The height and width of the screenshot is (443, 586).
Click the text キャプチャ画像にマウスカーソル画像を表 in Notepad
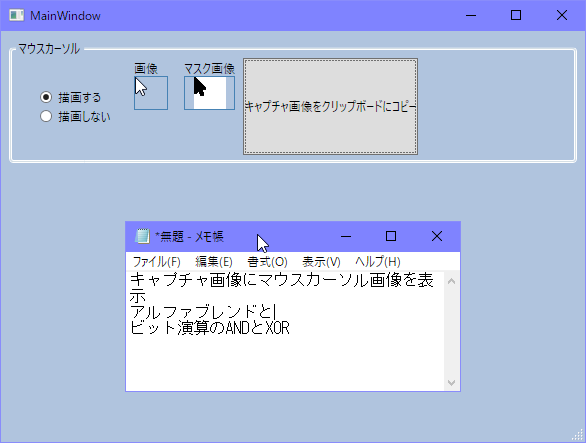click(x=282, y=280)
